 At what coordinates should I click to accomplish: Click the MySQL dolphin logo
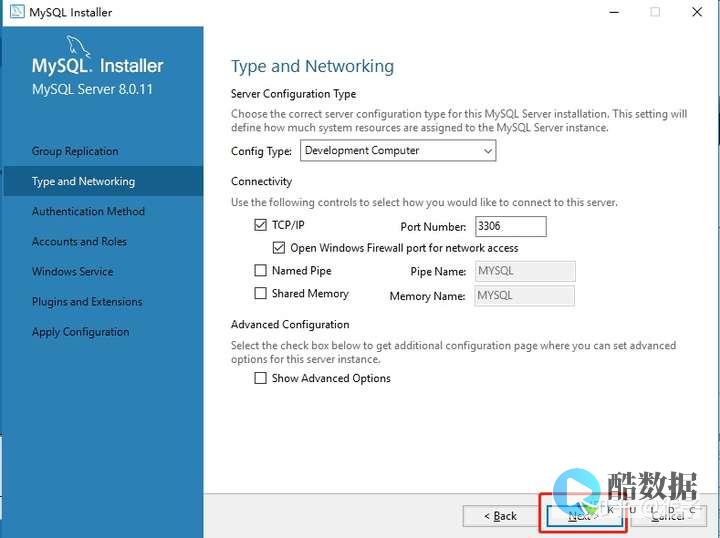(78, 47)
